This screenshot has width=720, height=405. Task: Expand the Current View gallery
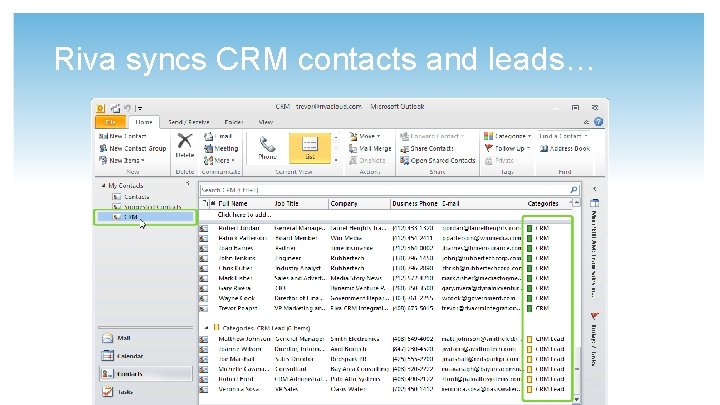pyautogui.click(x=336, y=160)
